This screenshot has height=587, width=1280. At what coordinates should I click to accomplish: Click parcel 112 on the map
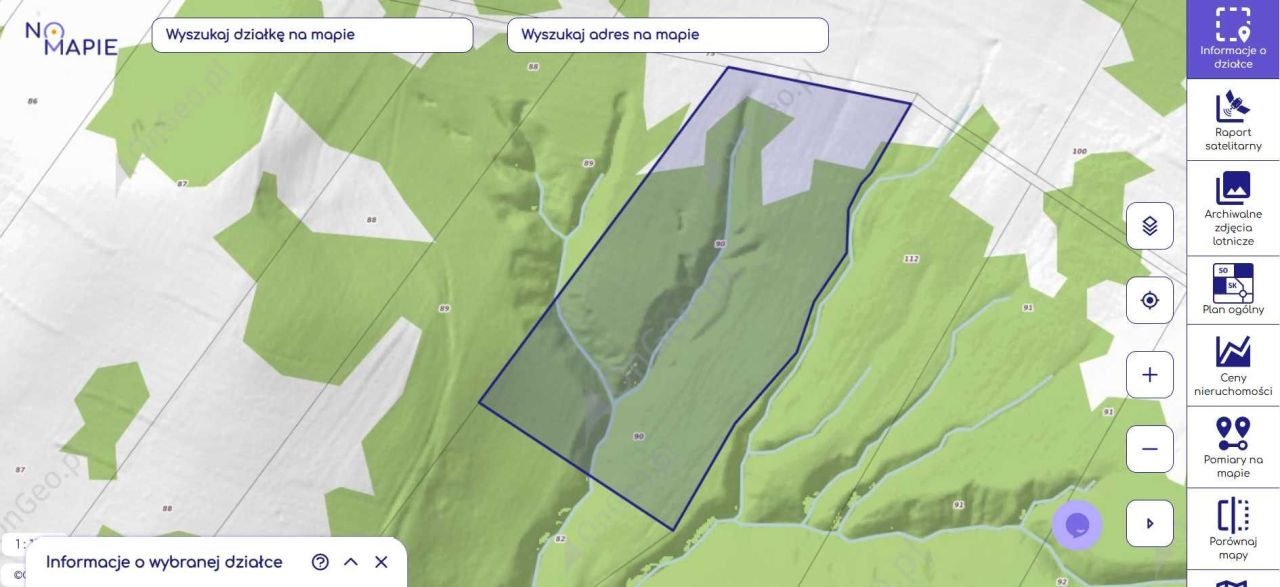point(910,258)
